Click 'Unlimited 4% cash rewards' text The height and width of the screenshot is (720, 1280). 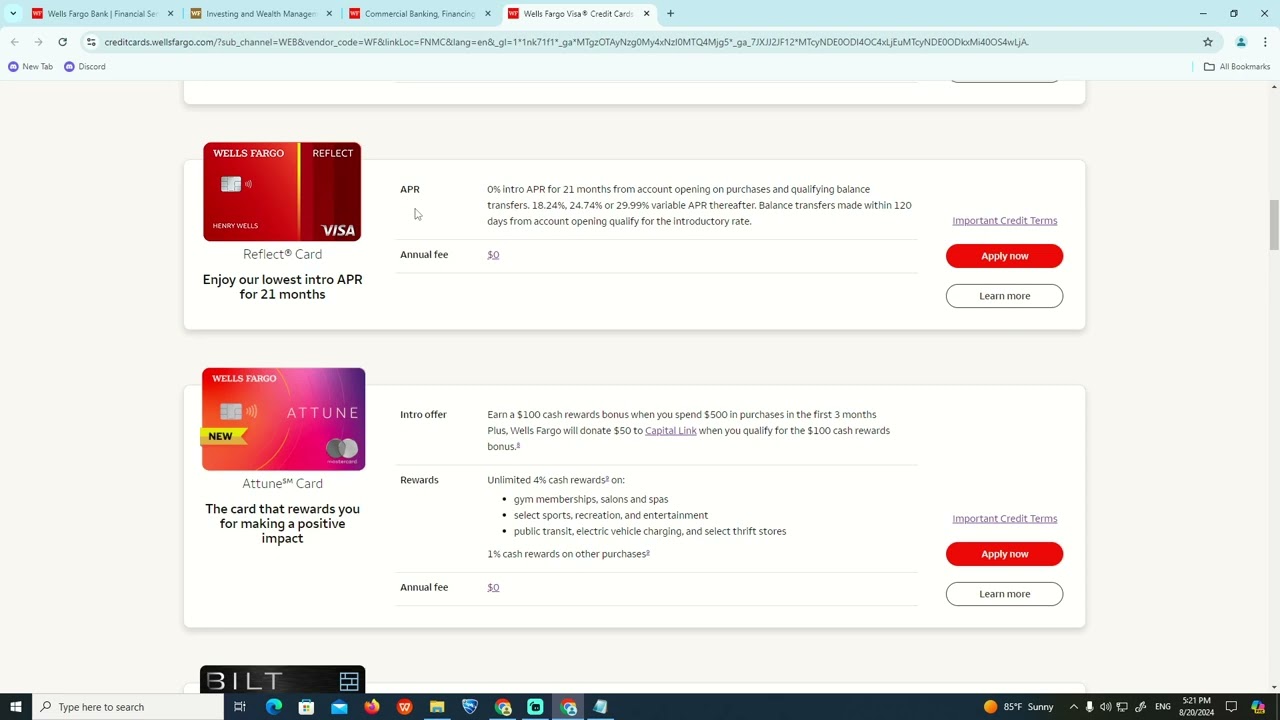[555, 480]
